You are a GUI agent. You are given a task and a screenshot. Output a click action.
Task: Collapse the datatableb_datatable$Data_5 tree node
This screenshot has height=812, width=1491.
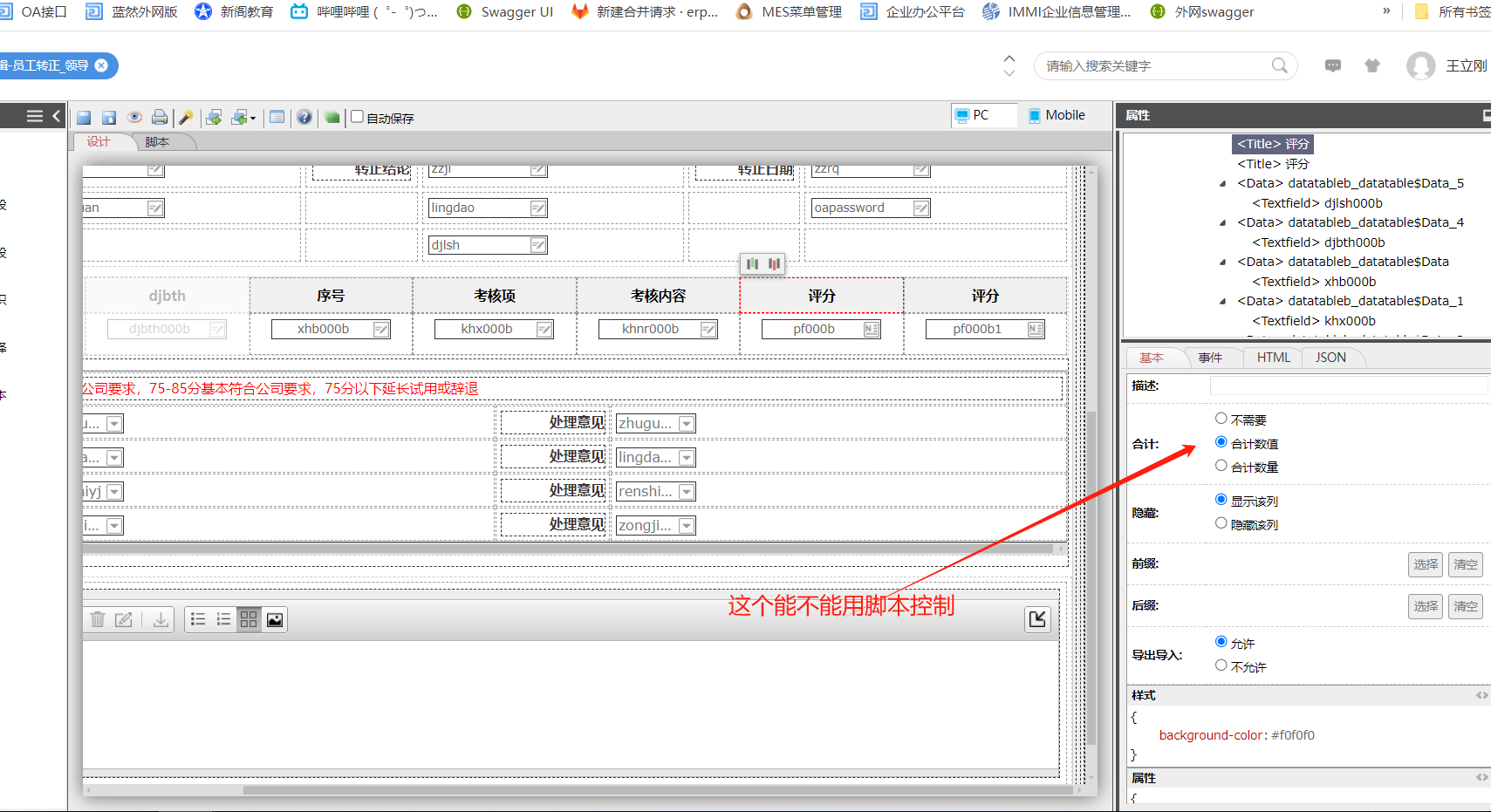(x=1222, y=184)
